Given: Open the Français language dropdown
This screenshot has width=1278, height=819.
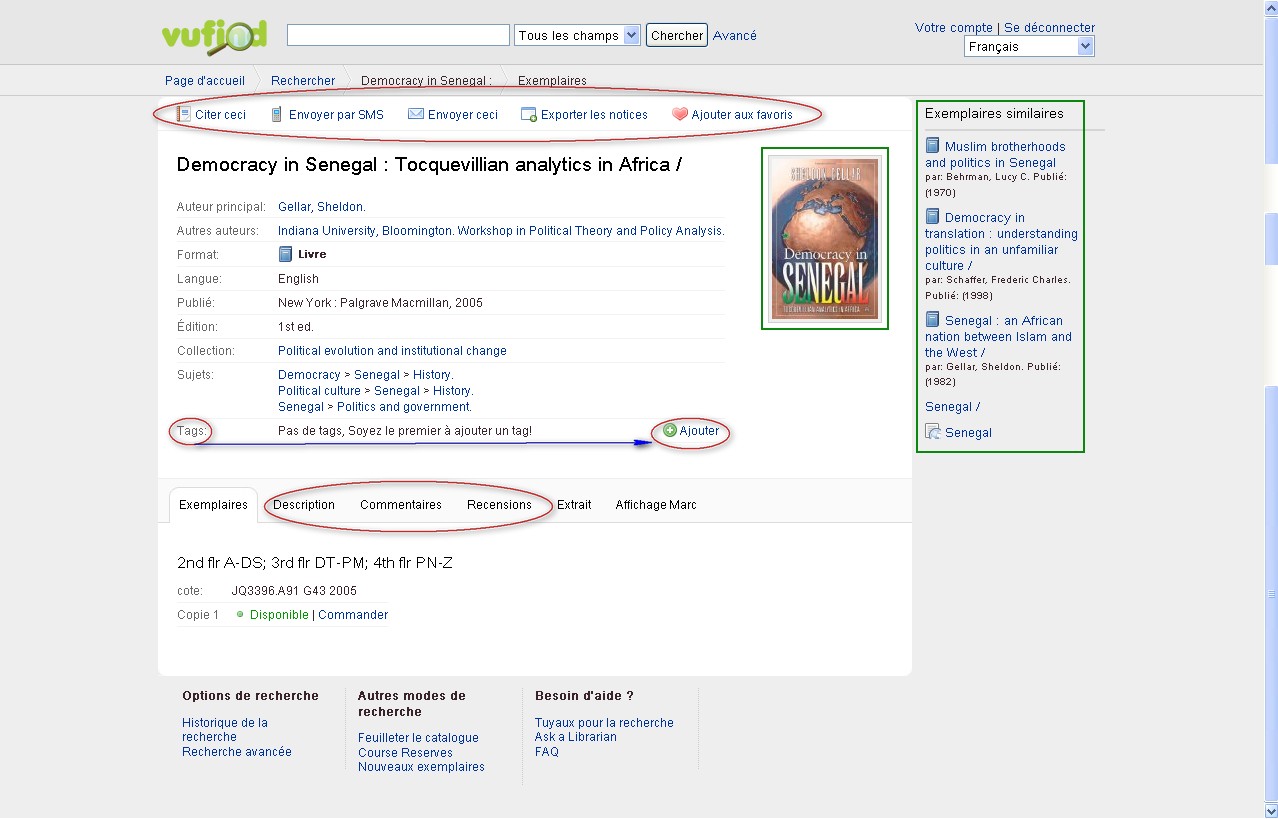Looking at the screenshot, I should pos(1029,47).
